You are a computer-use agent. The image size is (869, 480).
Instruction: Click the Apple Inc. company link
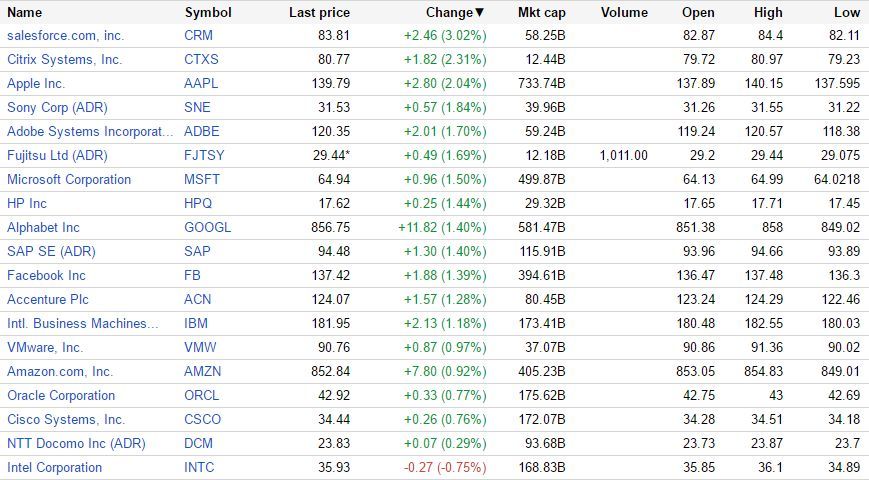[x=36, y=83]
